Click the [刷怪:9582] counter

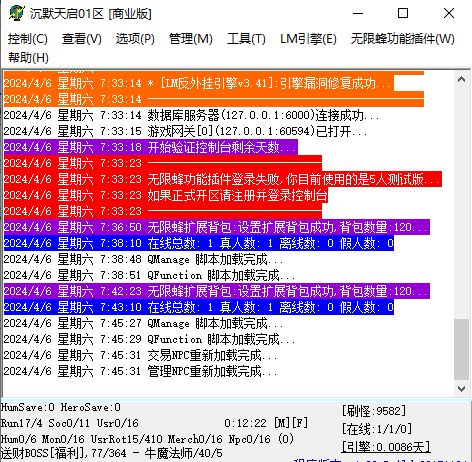coord(374,411)
